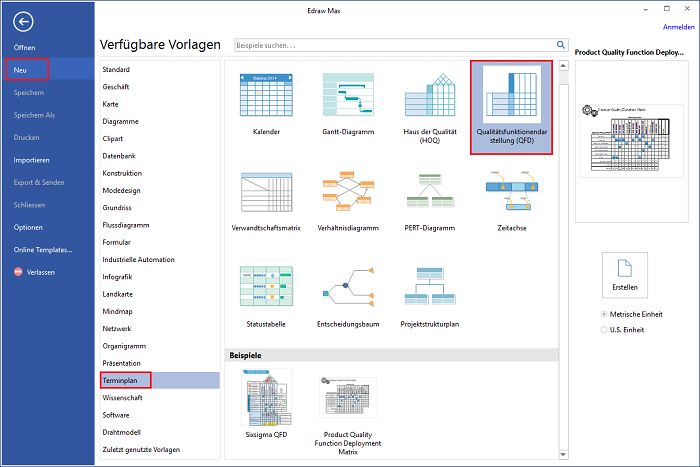Screen dimensions: 700x467
Task: Select the Karte category
Action: click(x=110, y=104)
